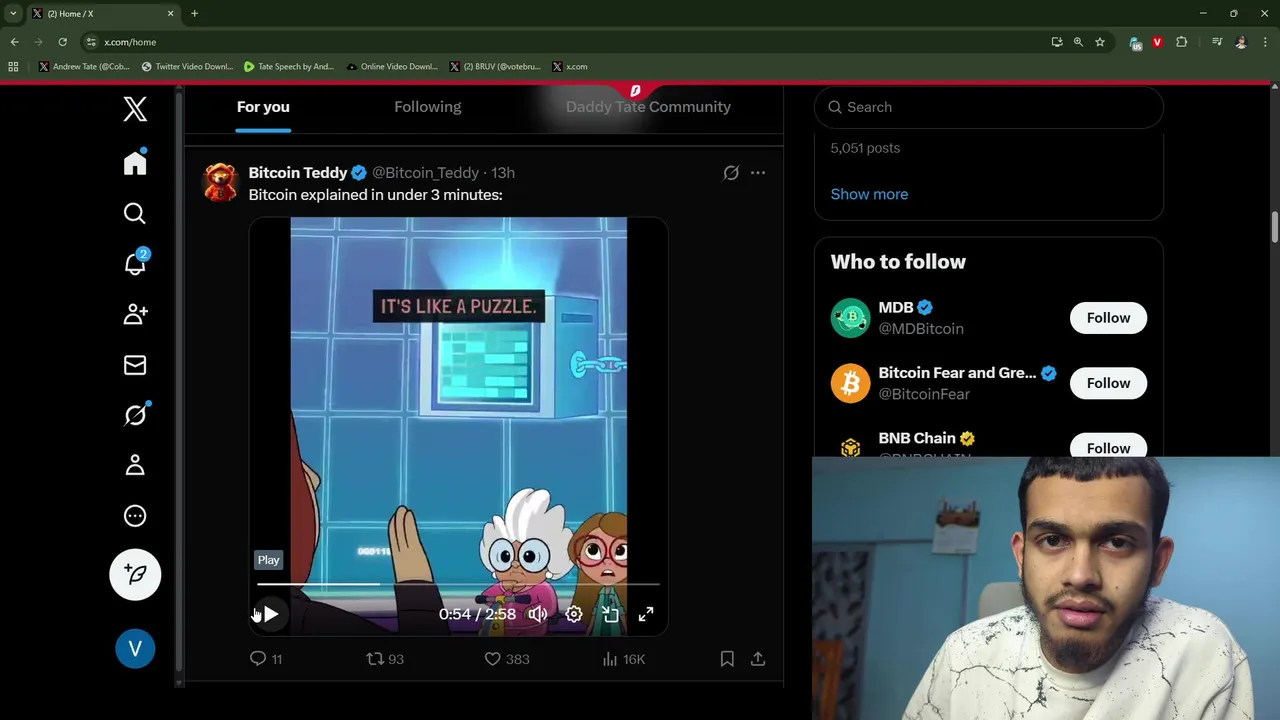Open Chrome profile avatar icon
The height and width of the screenshot is (720, 1280).
[1241, 42]
